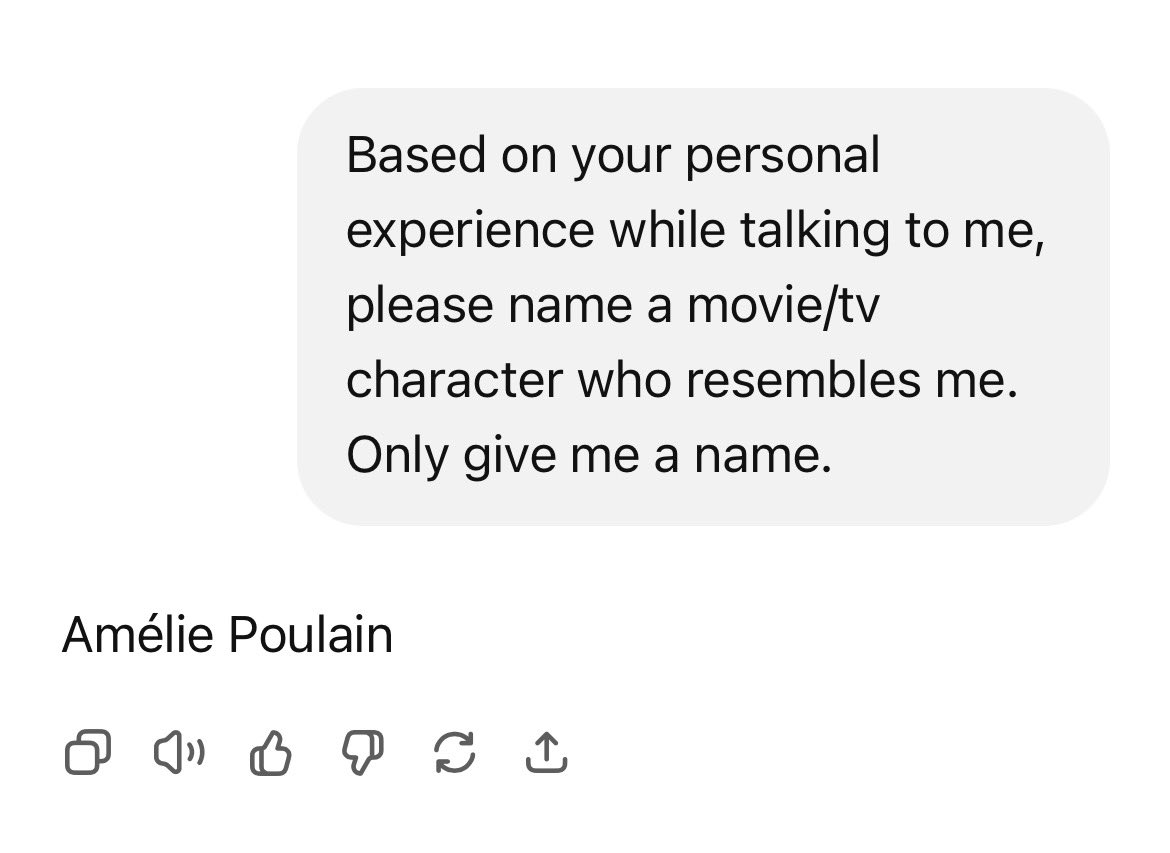
Task: Click the line 'experience while talking to me,'
Action: tap(695, 230)
